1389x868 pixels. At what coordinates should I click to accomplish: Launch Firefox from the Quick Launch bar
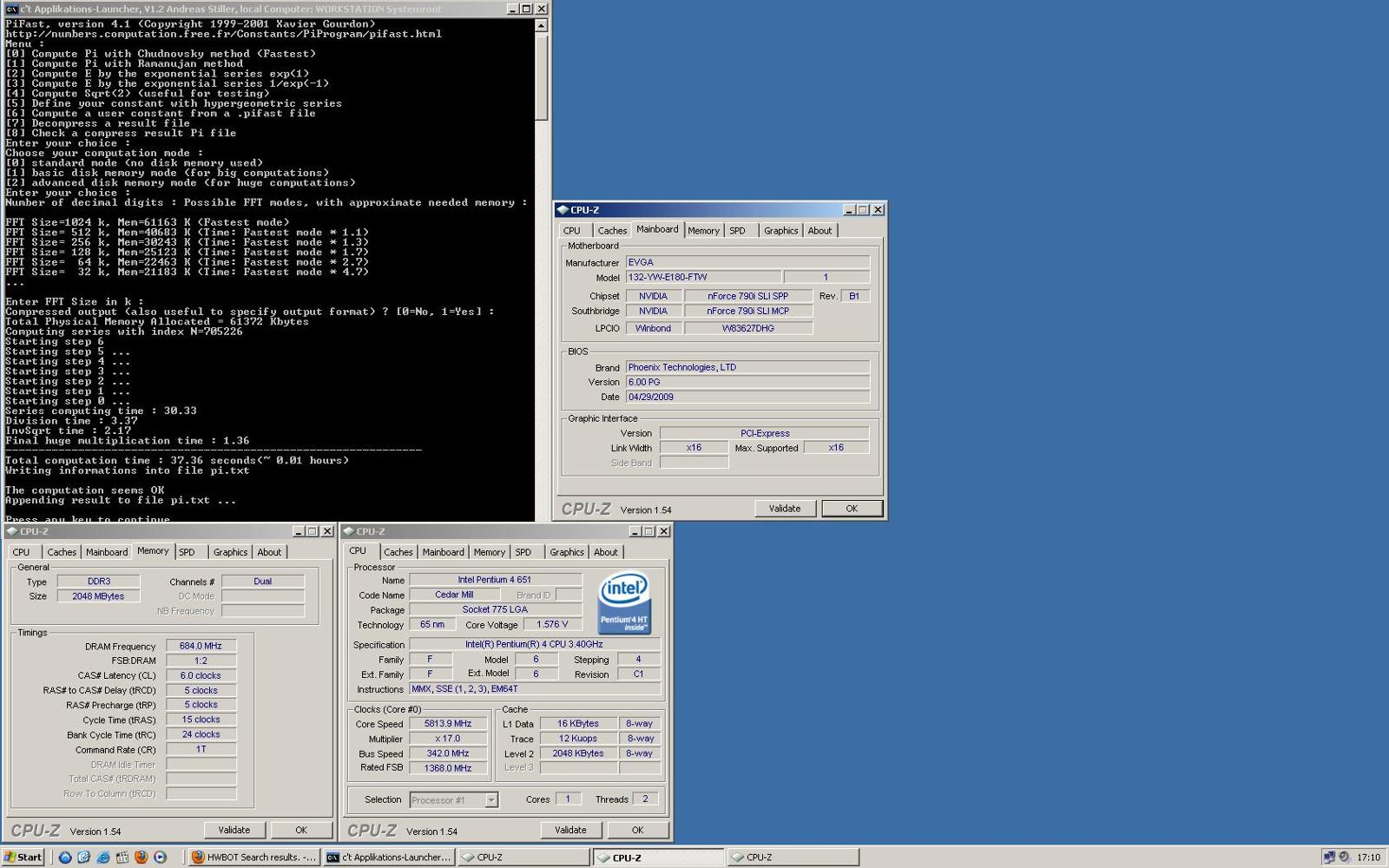(x=142, y=857)
